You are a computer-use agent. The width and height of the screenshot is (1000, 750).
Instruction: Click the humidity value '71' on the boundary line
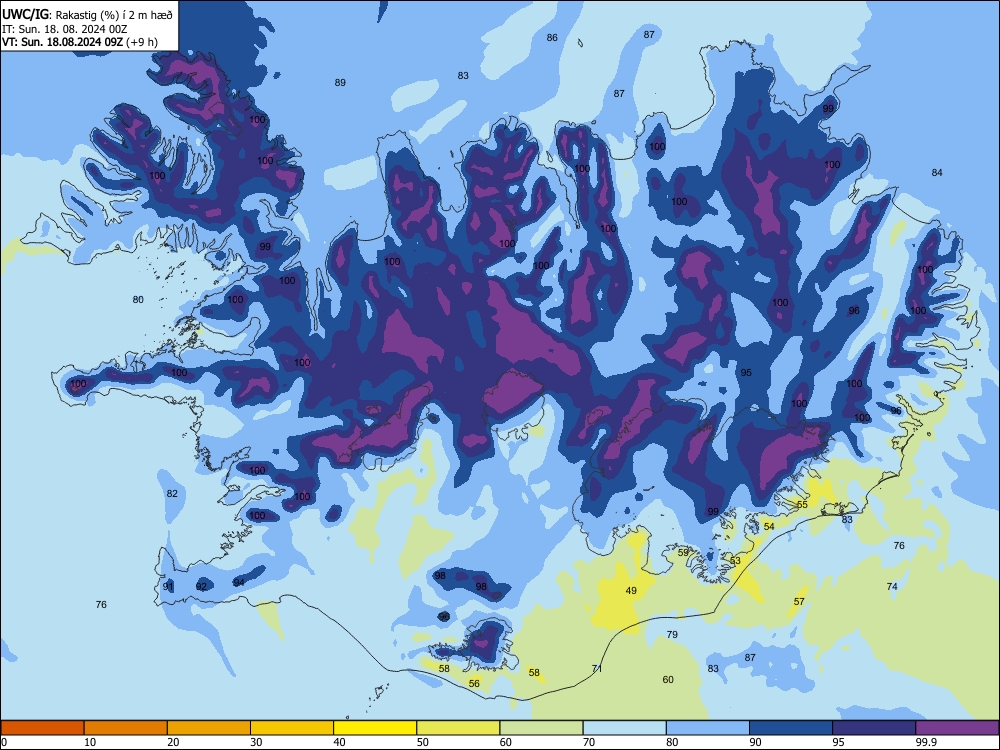click(596, 668)
